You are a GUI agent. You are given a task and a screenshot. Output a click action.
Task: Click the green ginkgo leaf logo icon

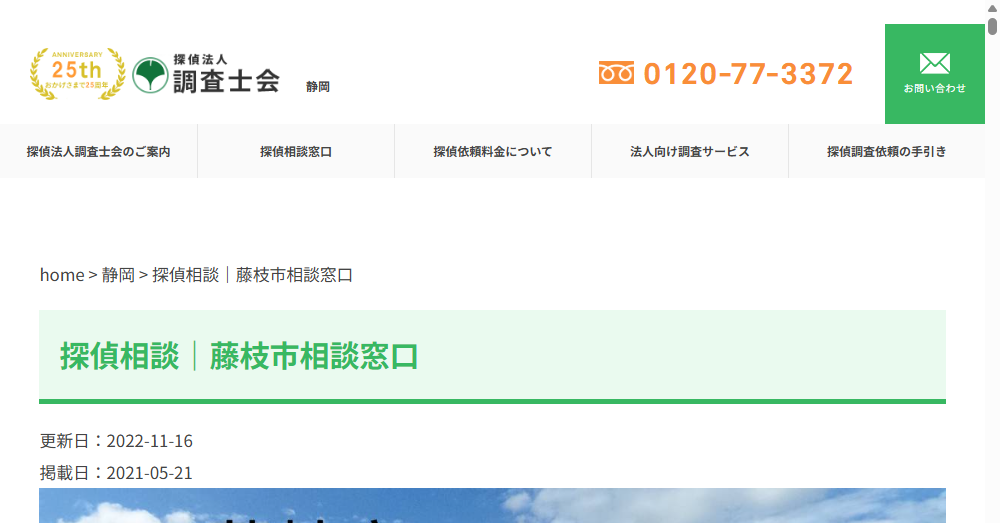150,74
